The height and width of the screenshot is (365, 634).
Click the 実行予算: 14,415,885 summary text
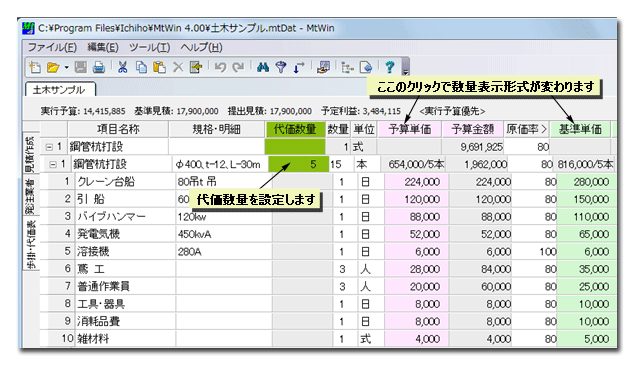(83, 111)
